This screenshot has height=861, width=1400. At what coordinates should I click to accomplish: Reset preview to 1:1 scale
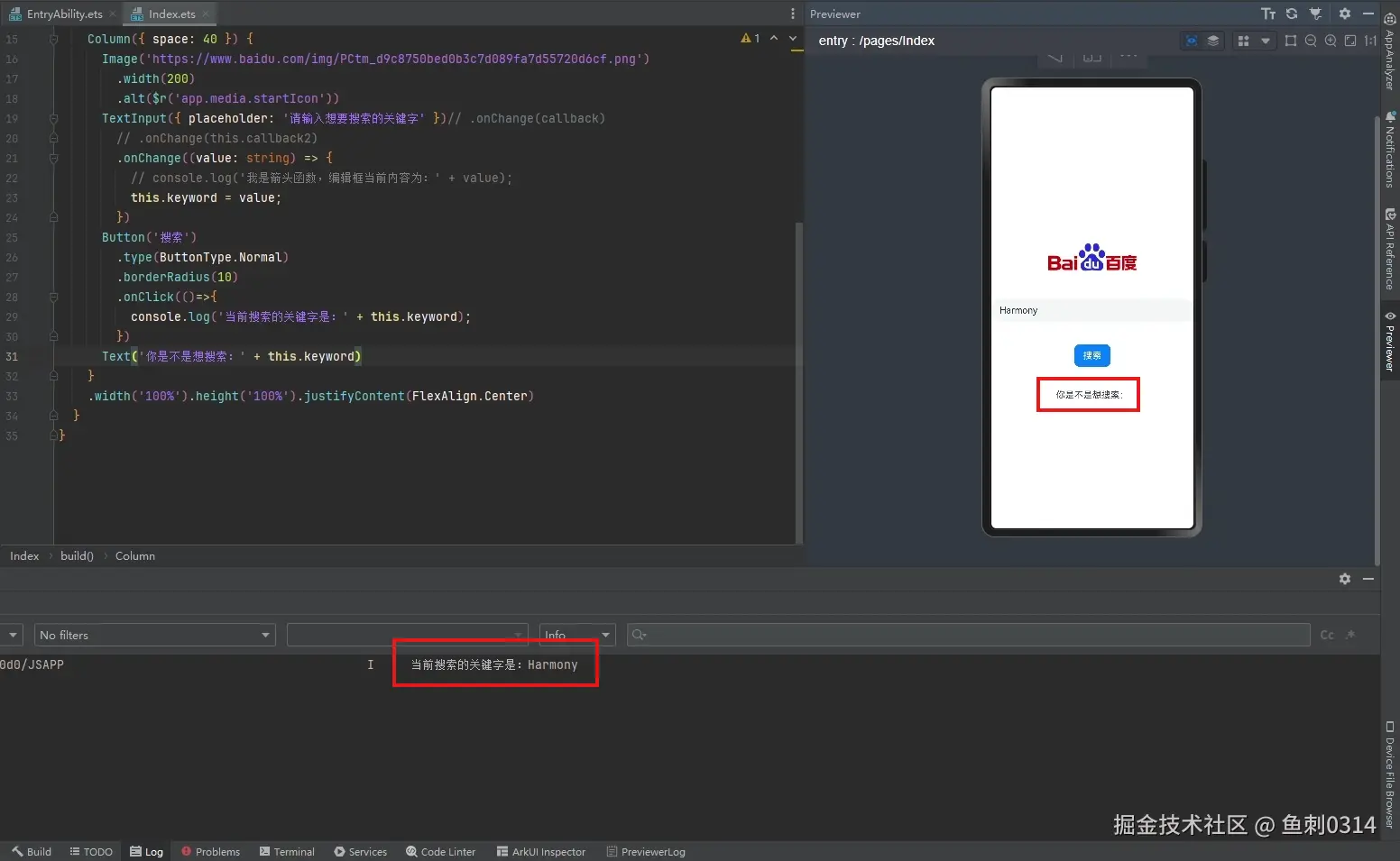click(1370, 41)
